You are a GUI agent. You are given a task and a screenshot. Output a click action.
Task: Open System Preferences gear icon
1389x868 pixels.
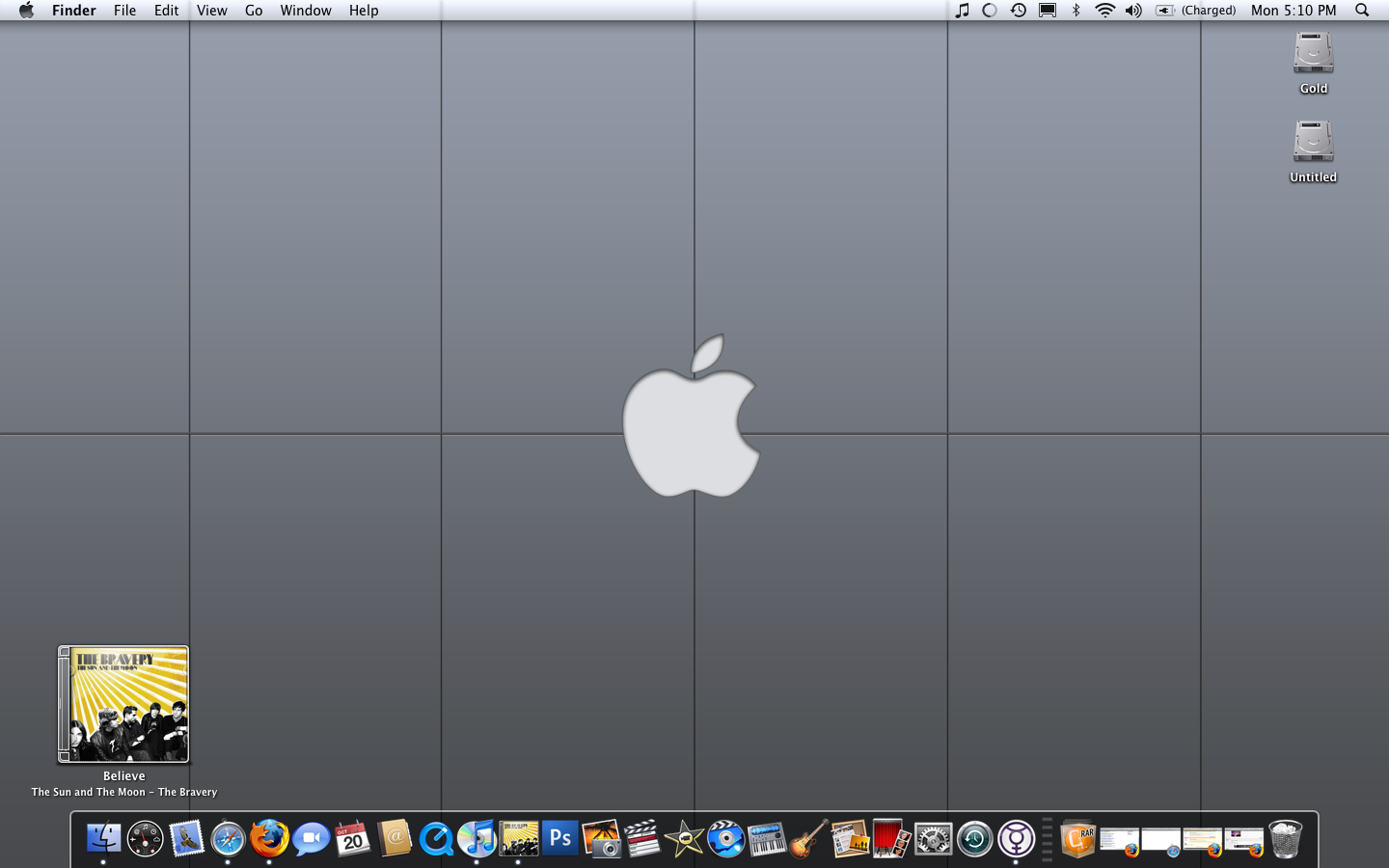pos(933,838)
